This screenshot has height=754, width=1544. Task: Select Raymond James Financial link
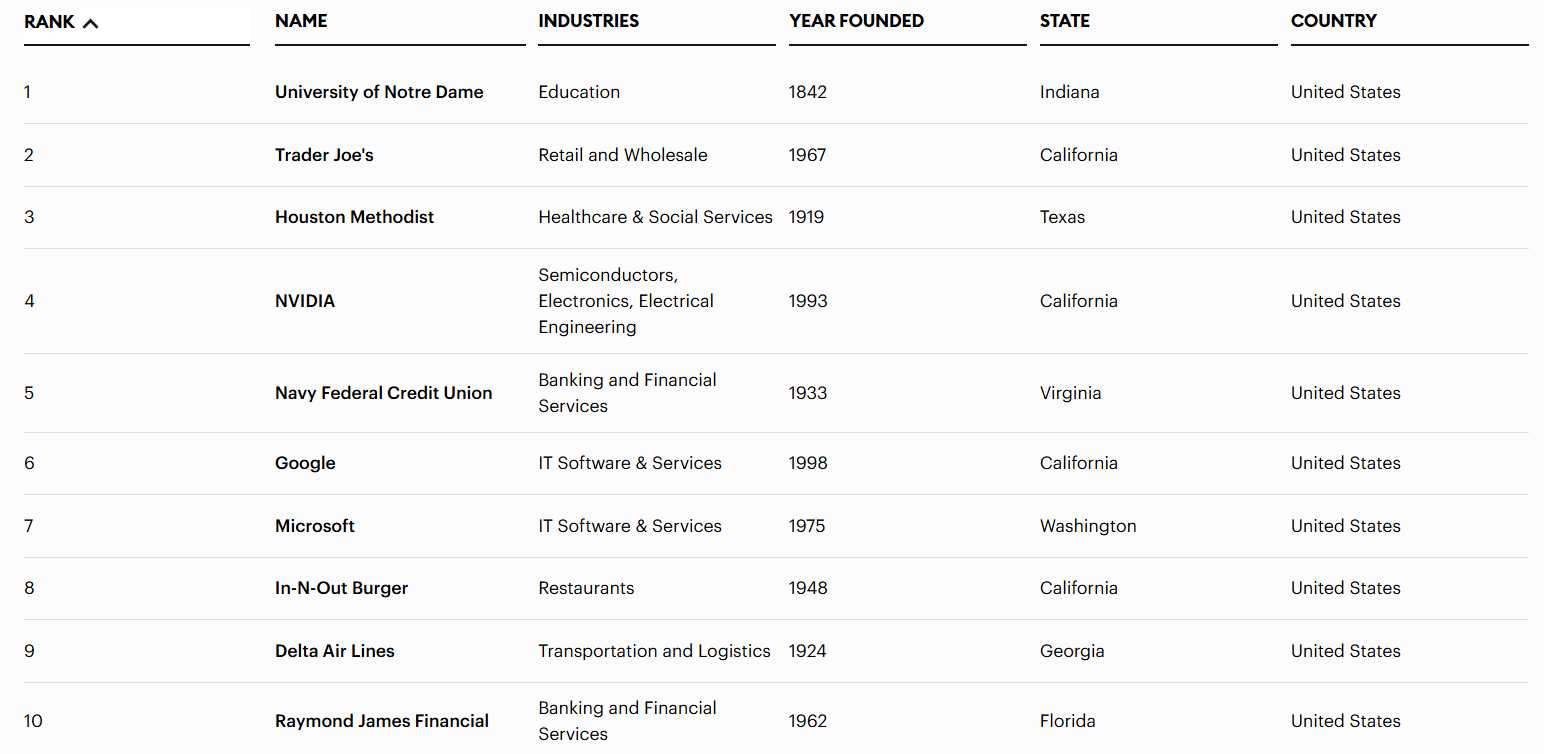382,721
